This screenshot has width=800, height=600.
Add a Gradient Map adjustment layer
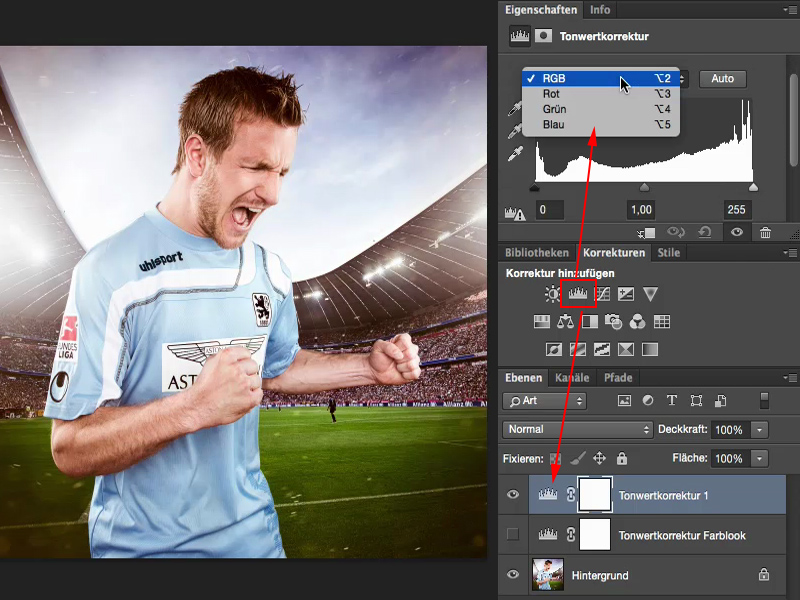[650, 349]
